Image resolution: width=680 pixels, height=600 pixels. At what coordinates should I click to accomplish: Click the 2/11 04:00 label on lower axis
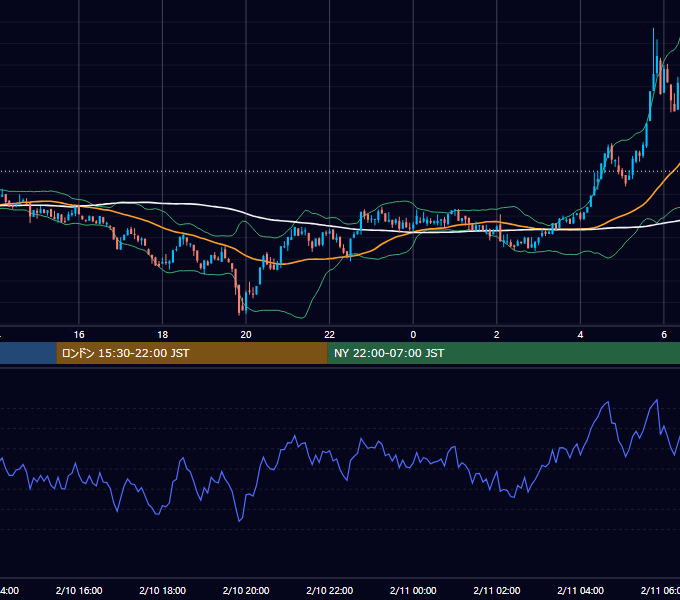pyautogui.click(x=580, y=590)
